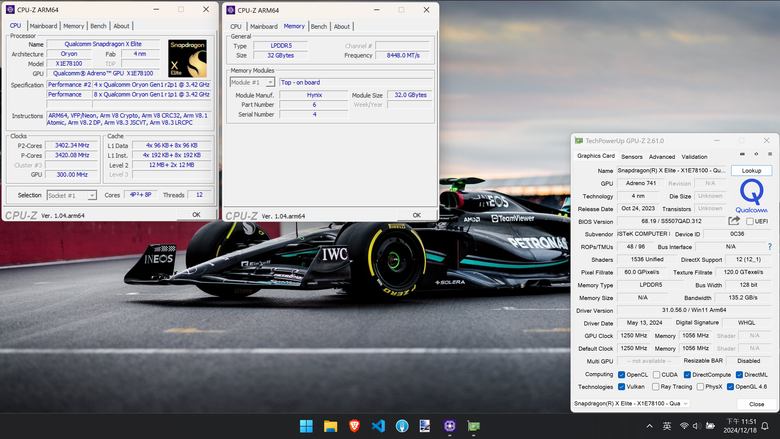Click the memory Frequency value 8448.0 MT/s
Viewport: 780px width, 439px height.
[x=402, y=55]
